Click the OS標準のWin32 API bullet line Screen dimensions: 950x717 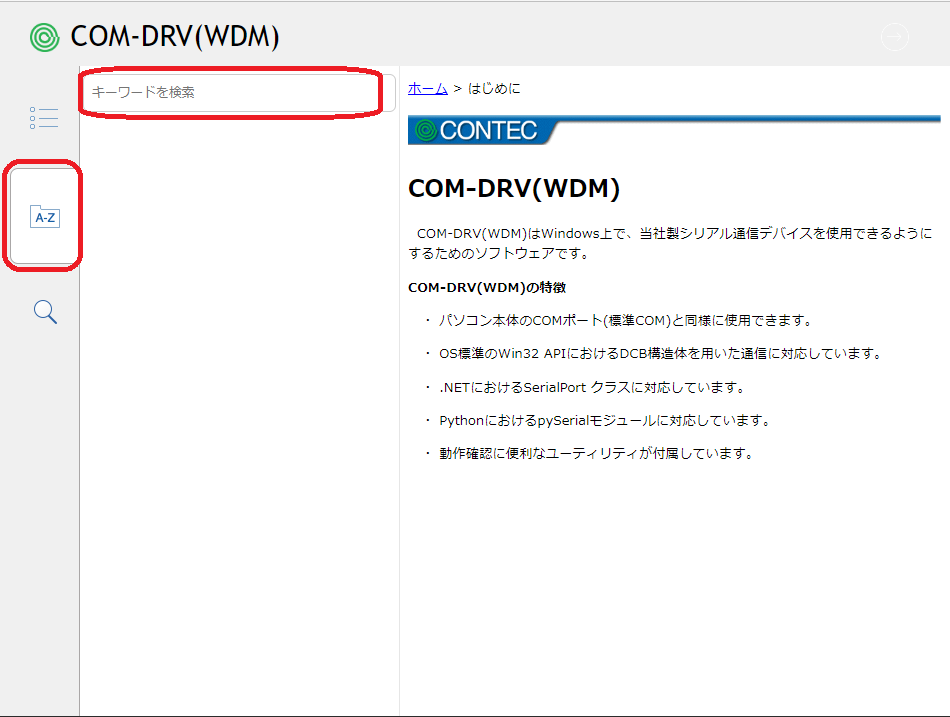point(660,353)
